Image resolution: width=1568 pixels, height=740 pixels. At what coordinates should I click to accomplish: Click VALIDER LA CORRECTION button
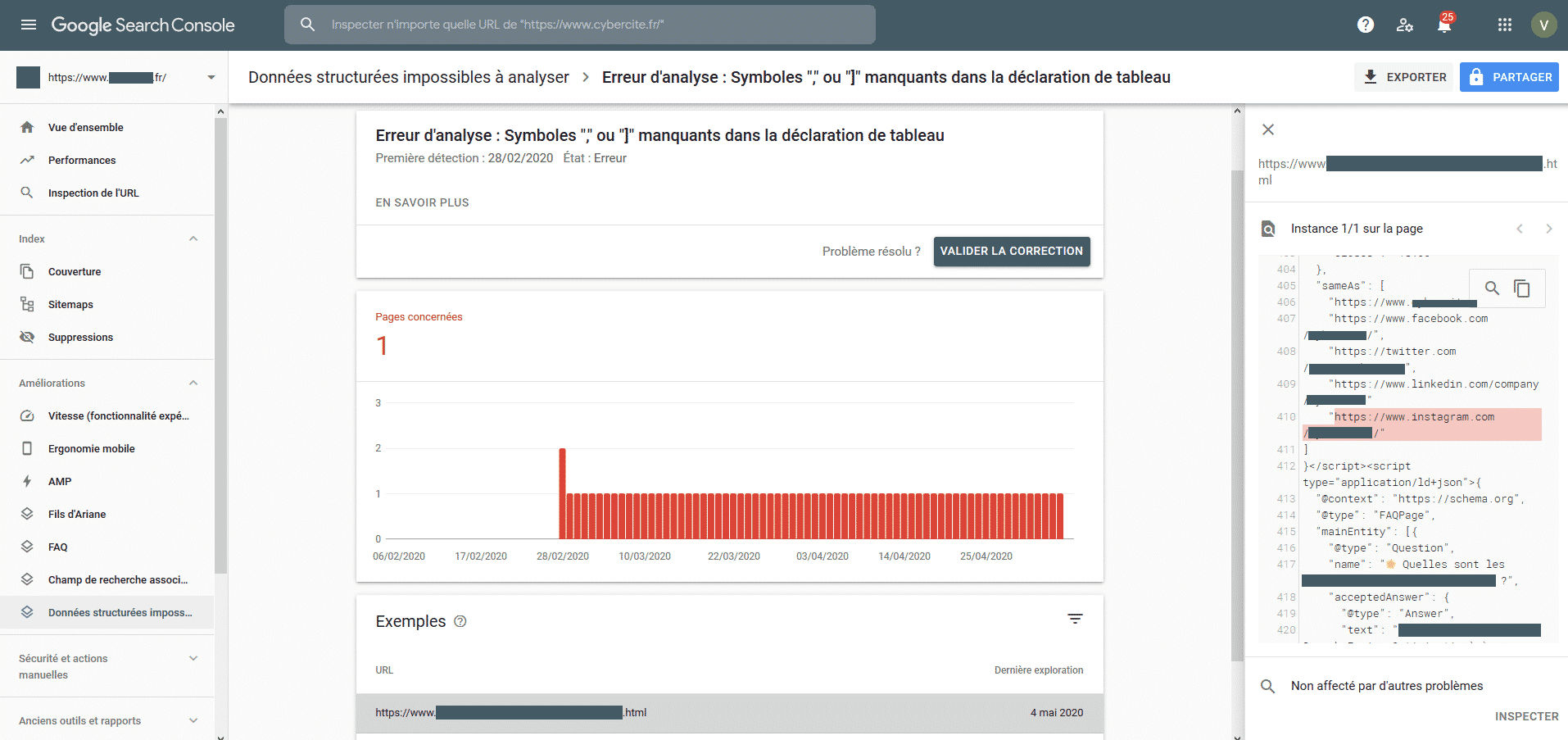point(1012,252)
